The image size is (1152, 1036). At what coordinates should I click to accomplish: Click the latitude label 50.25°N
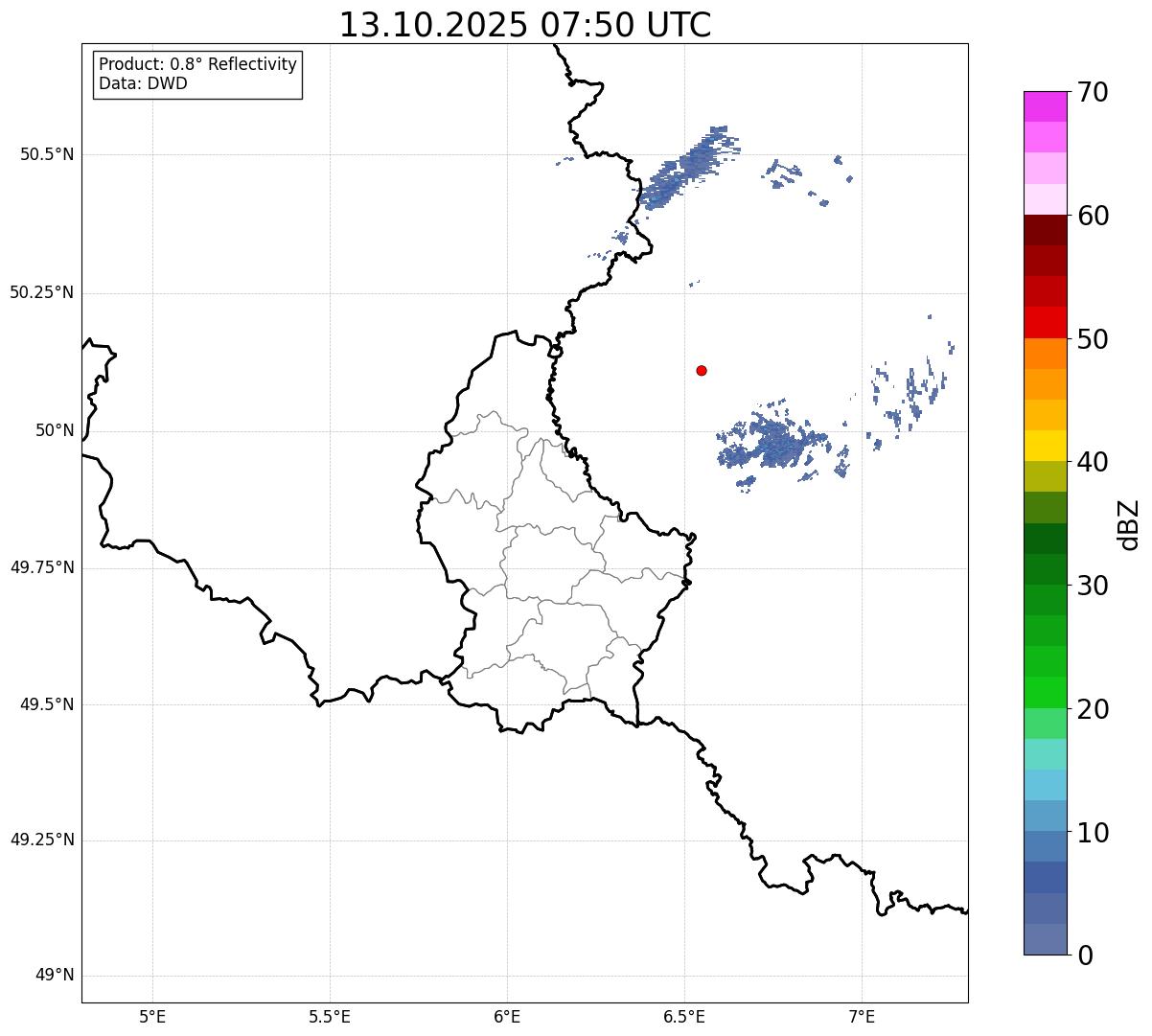point(41,292)
